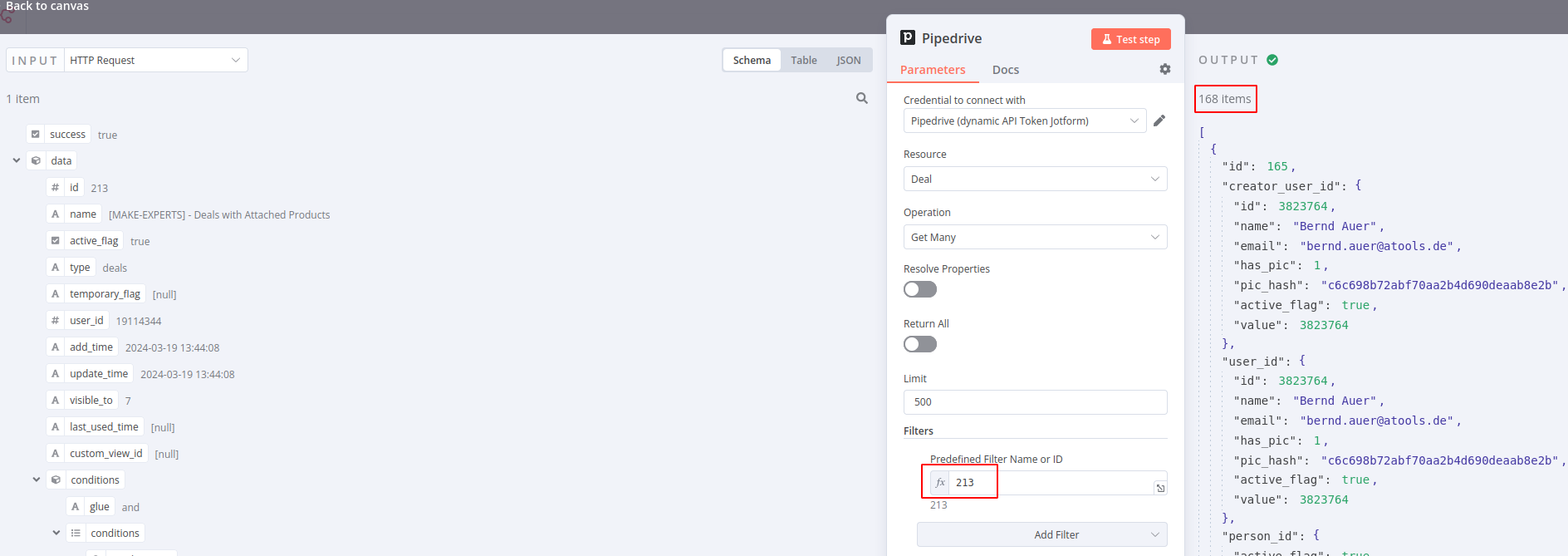Click the fx expression icon in the filter field
This screenshot has width=1568, height=556.
pyautogui.click(x=940, y=482)
